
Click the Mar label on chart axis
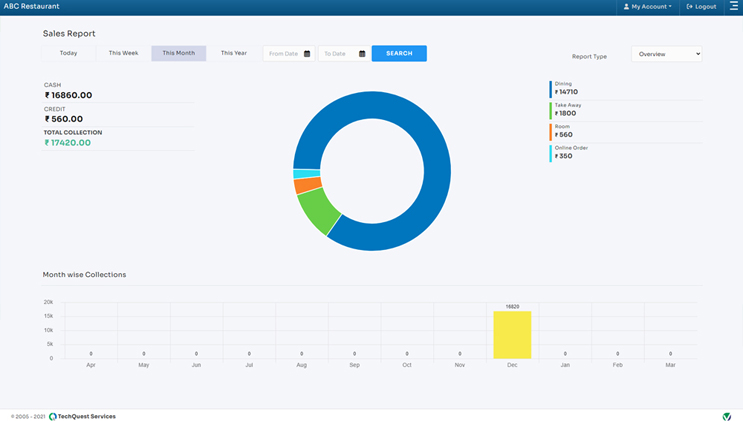point(670,365)
